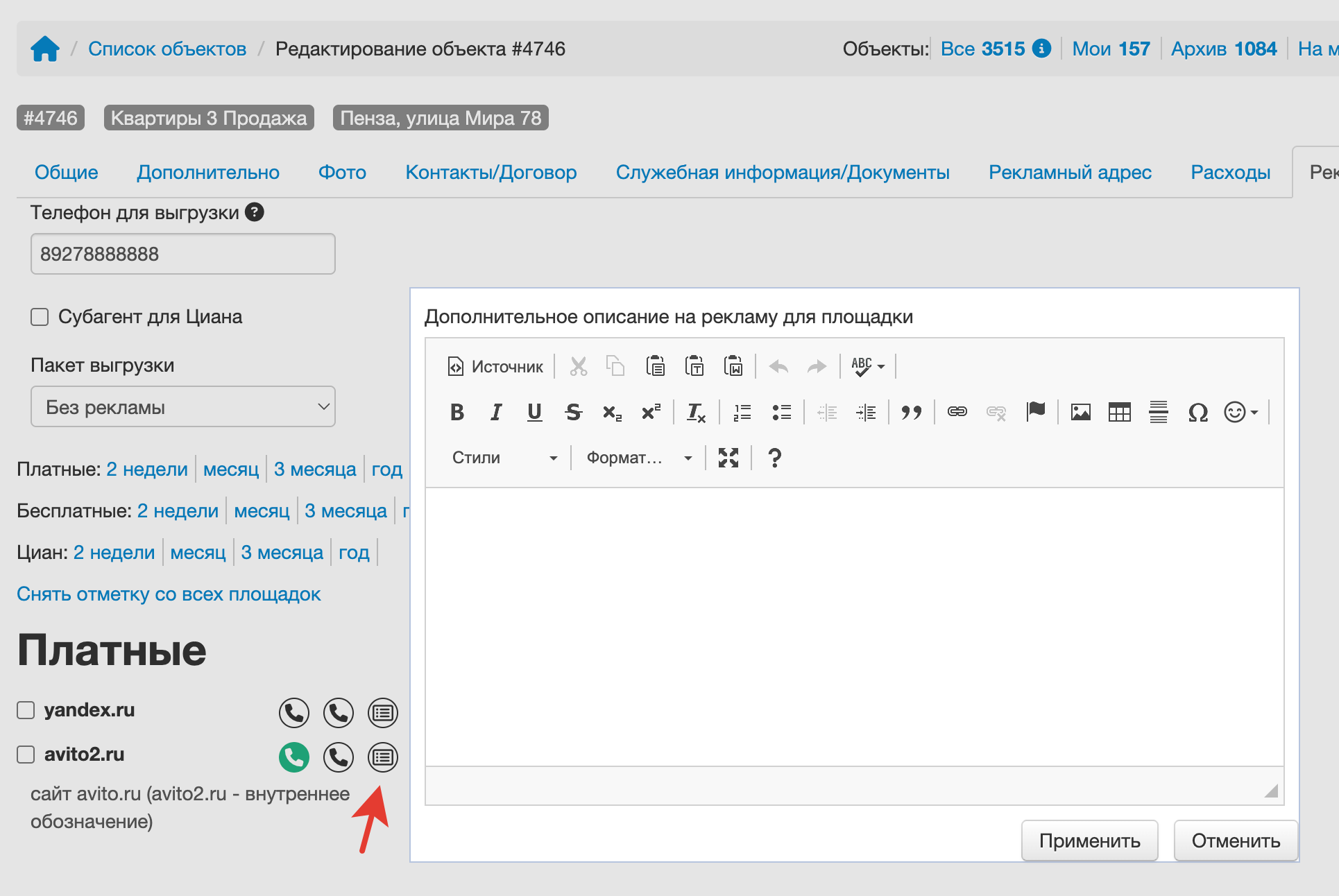Click the insert image icon

click(1080, 413)
